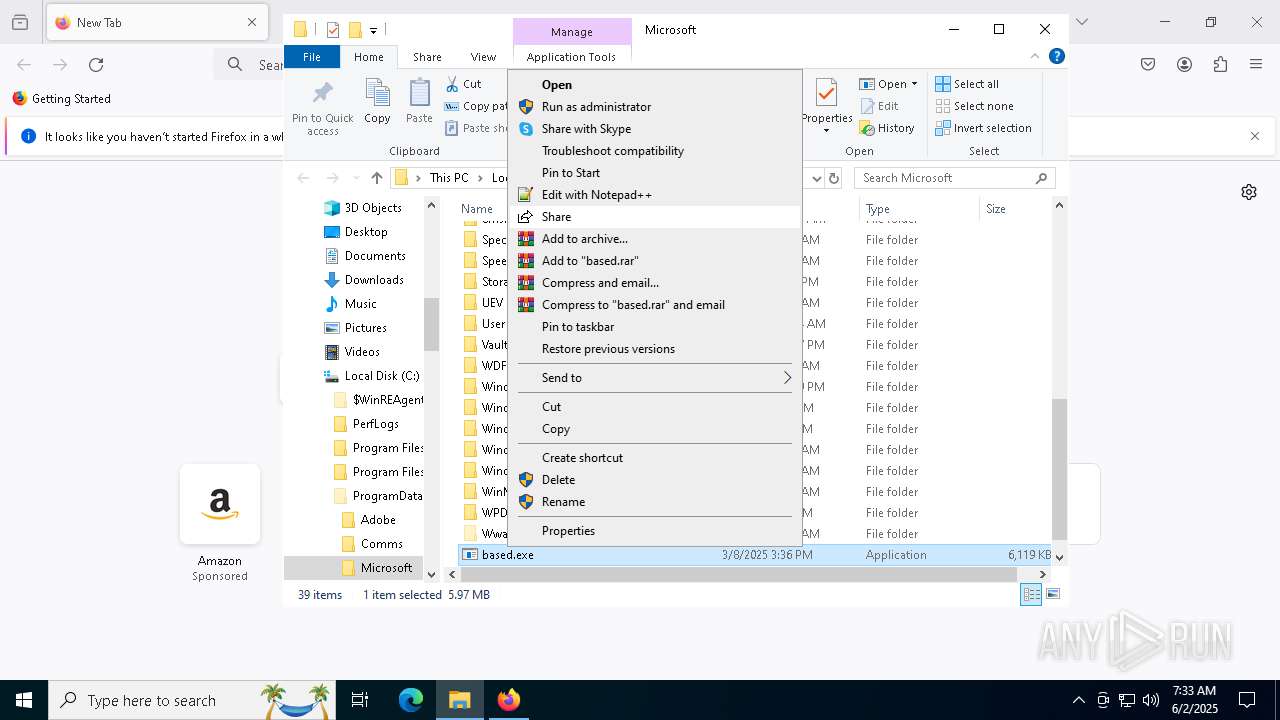Image resolution: width=1280 pixels, height=720 pixels.
Task: Click Invert selection in ribbon
Action: (983, 128)
